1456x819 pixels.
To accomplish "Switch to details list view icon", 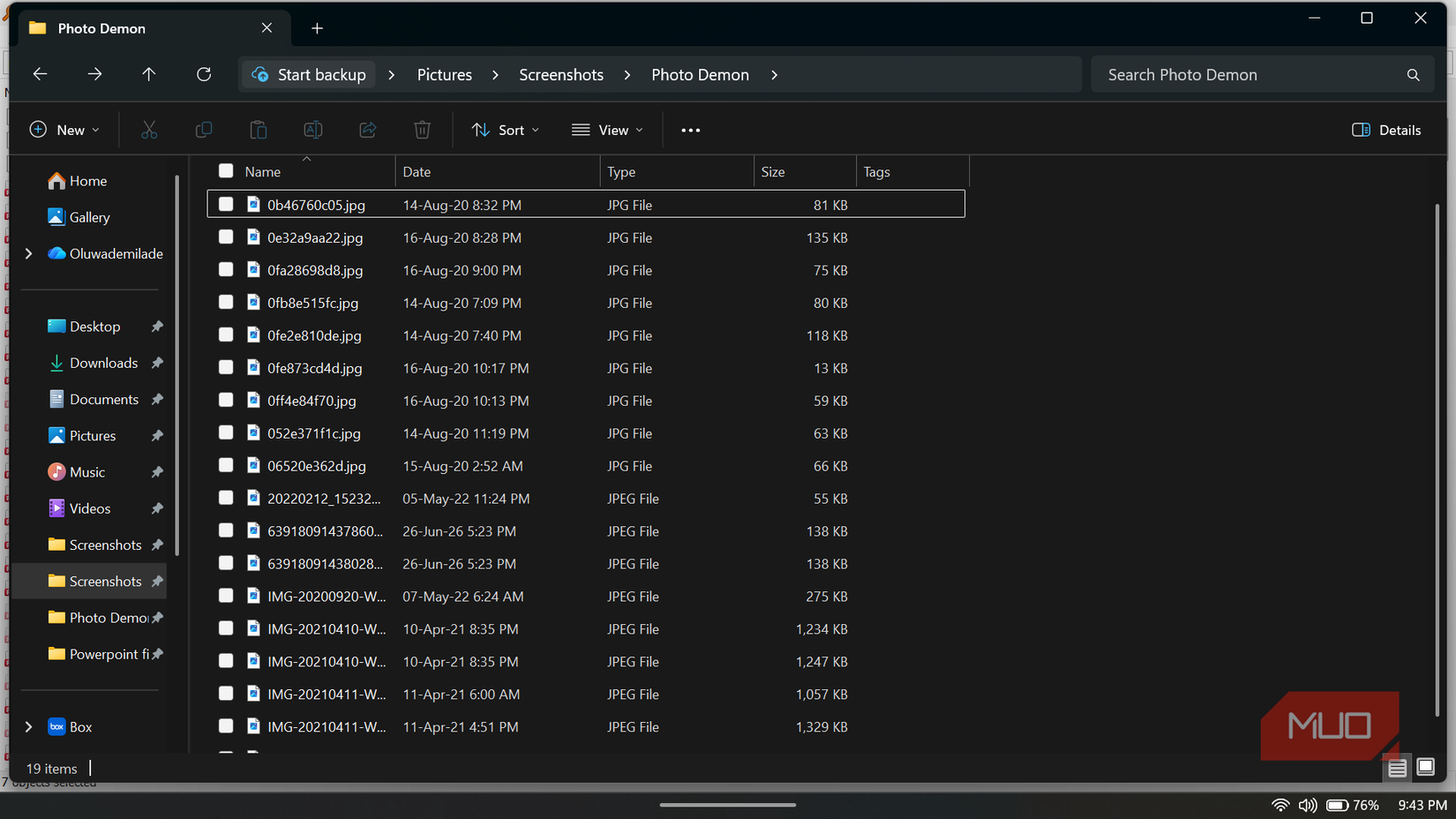I will point(1397,768).
